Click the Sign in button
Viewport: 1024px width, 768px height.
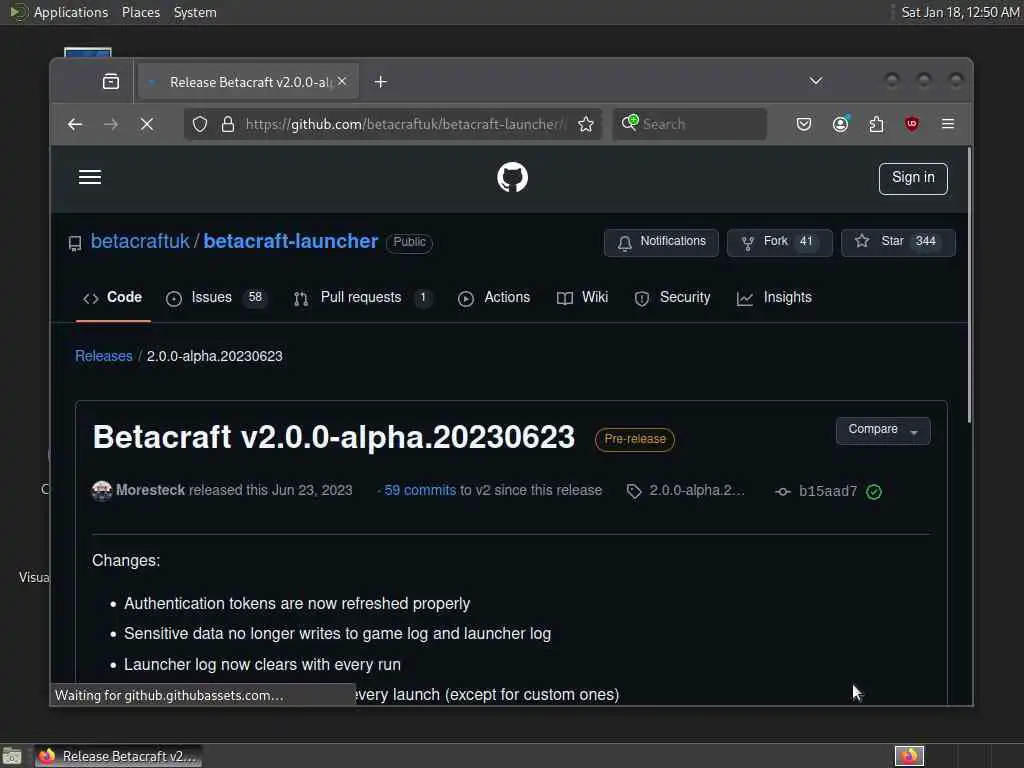coord(913,178)
